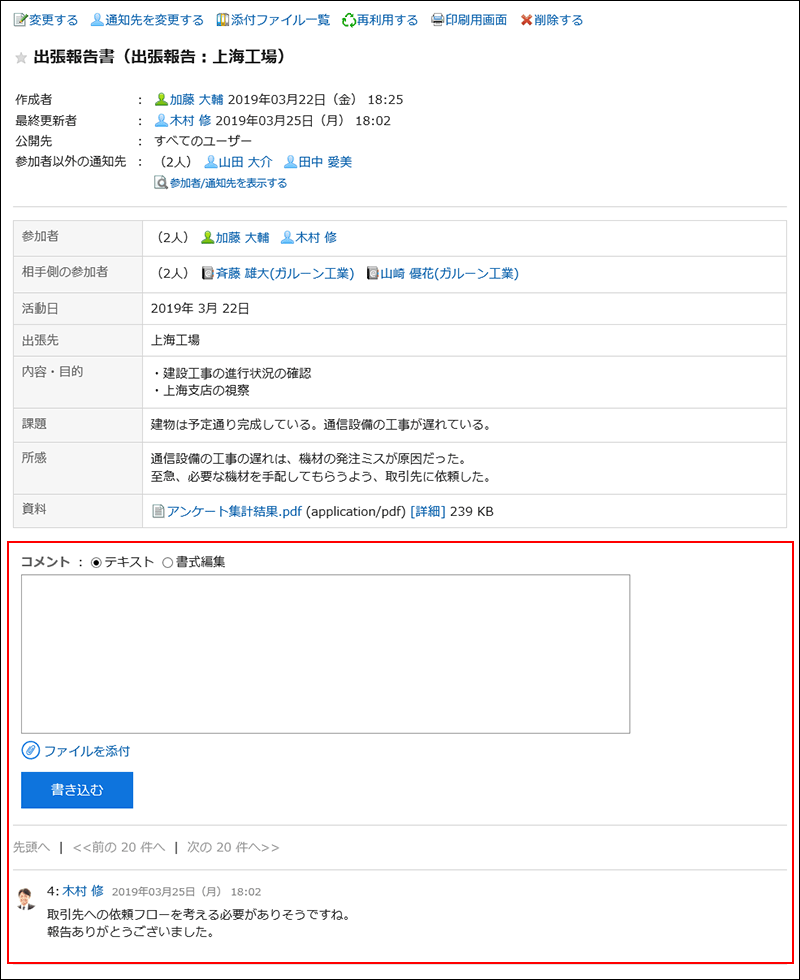The width and height of the screenshot is (800, 980).
Task: Click 参加者/通知先を表示する
Action: (228, 183)
